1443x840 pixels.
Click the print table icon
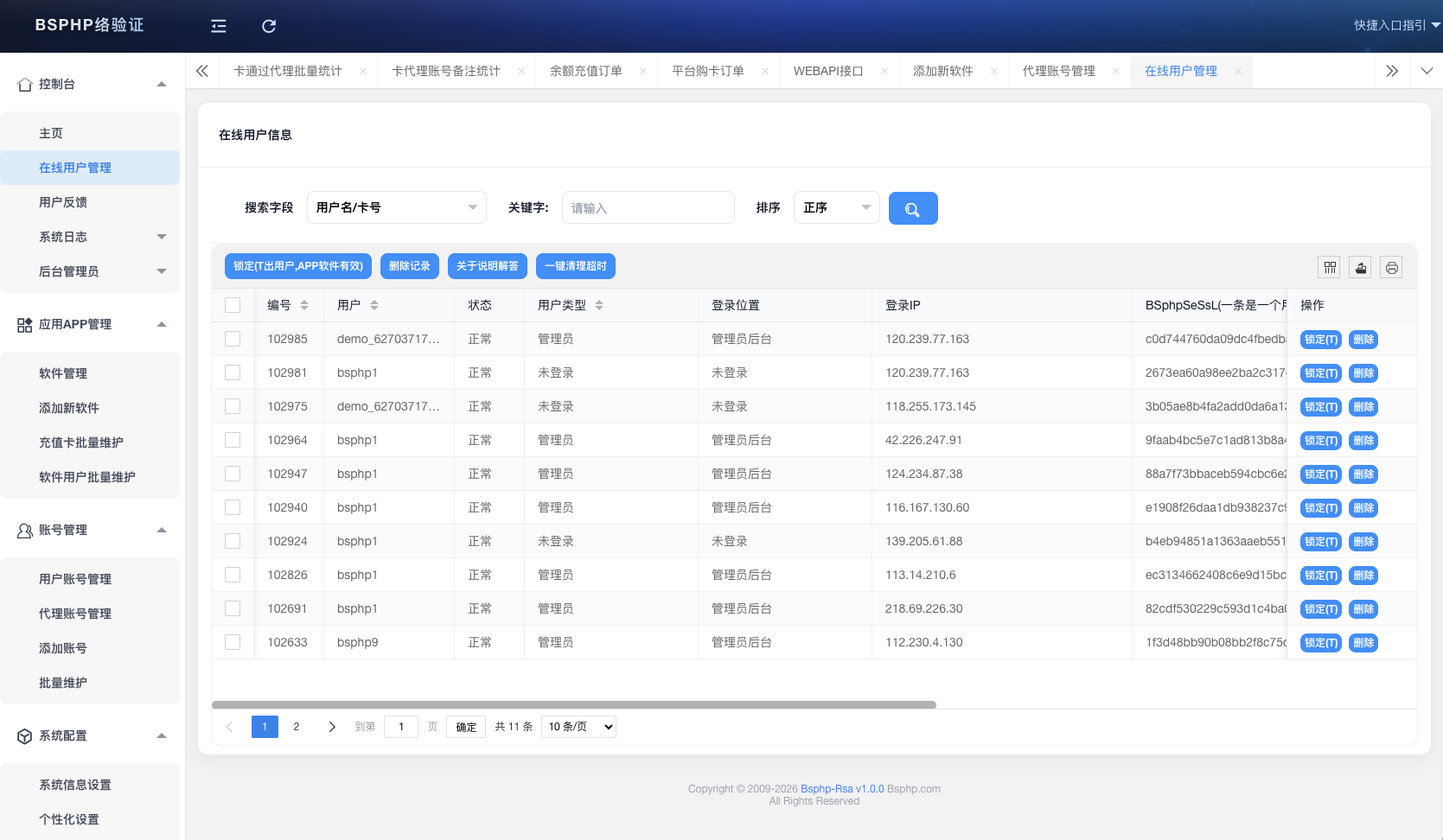click(1391, 267)
